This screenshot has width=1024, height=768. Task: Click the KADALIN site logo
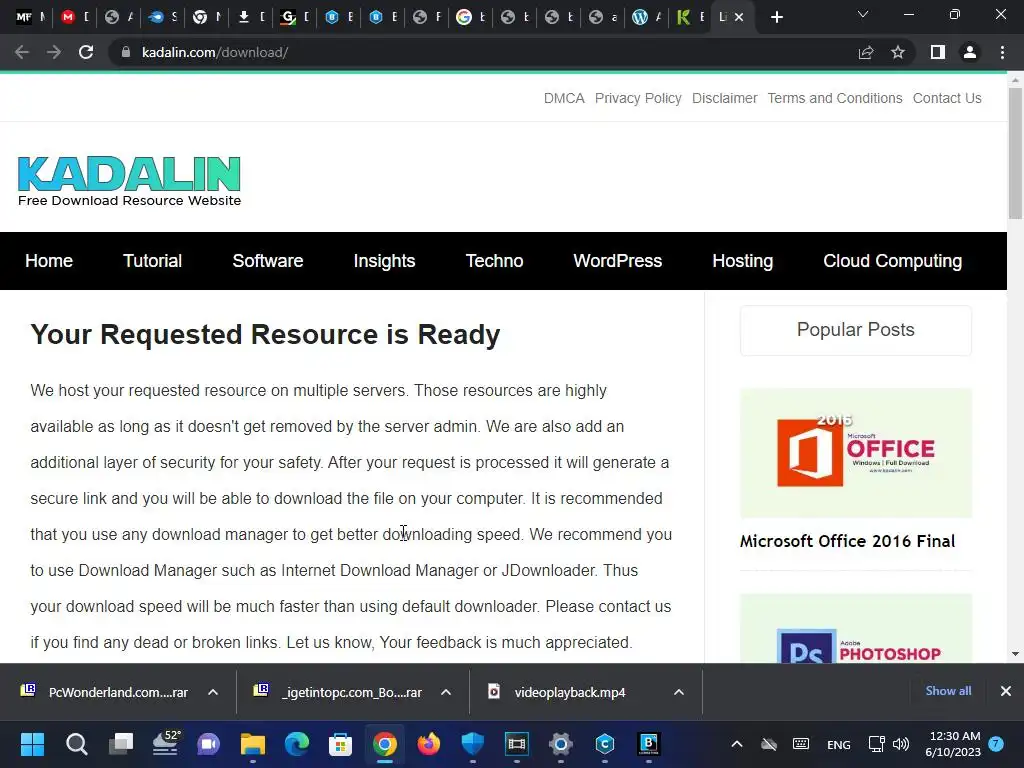pos(129,181)
